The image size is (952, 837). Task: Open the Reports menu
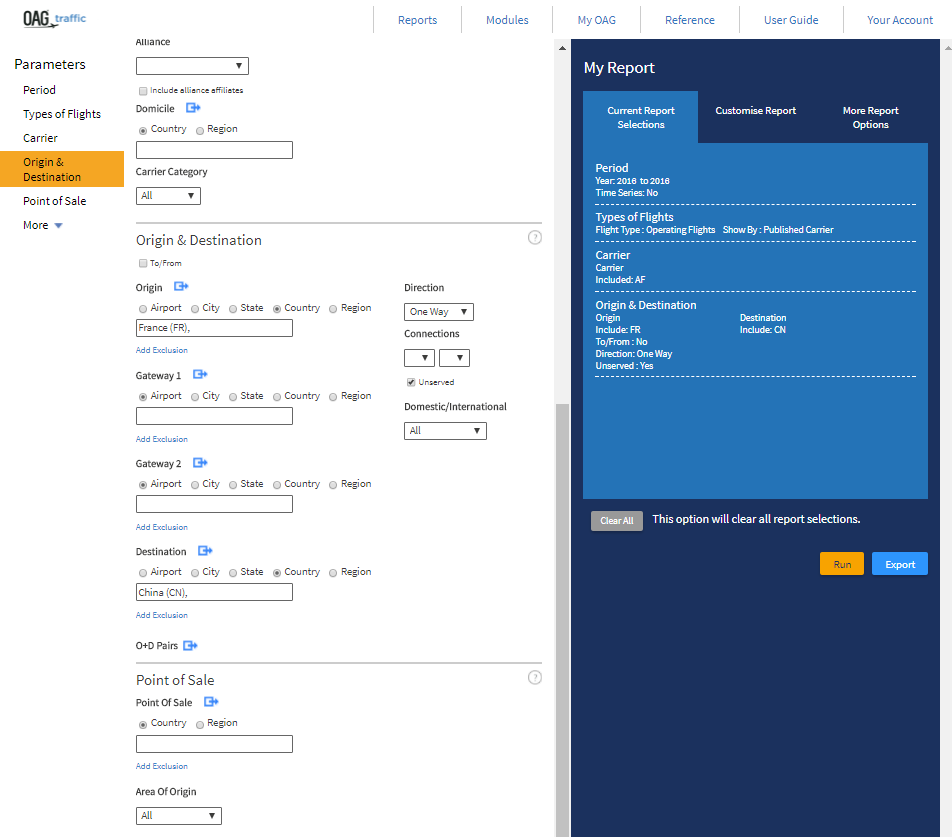click(x=418, y=20)
